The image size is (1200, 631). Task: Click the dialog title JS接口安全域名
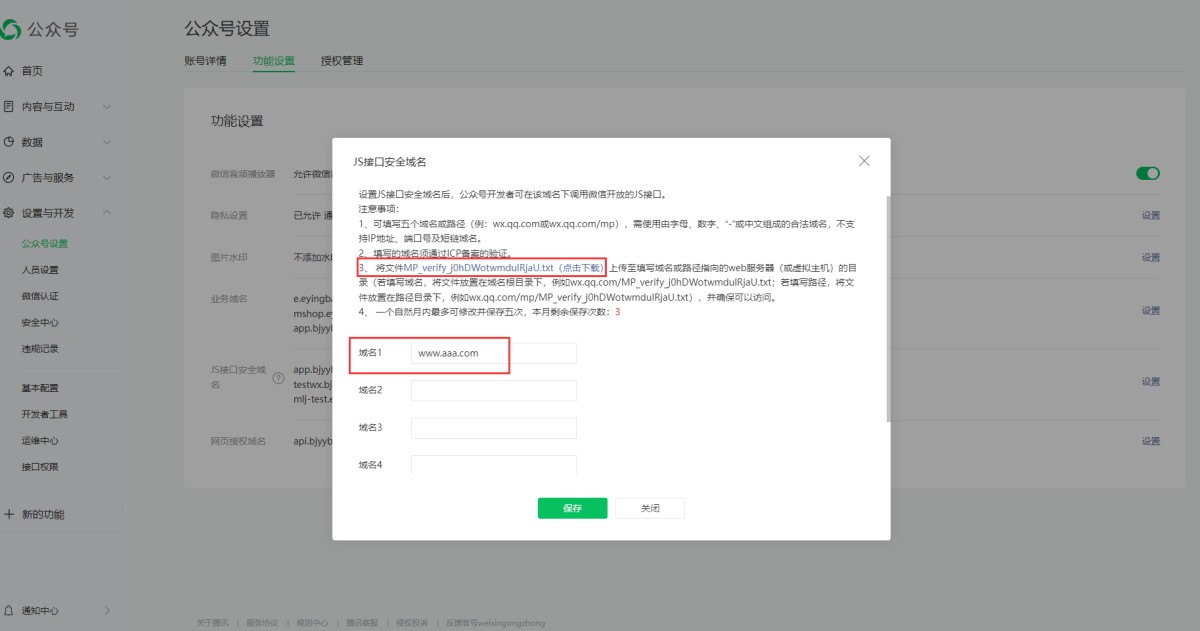click(391, 161)
